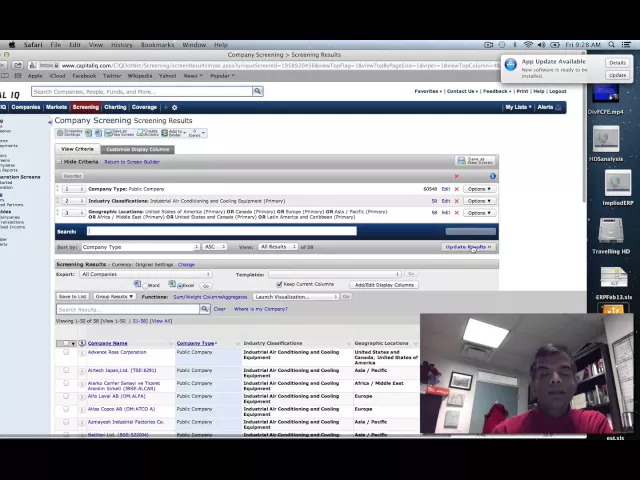Open the Markets tab
Viewport: 640px width, 480px height.
point(56,107)
